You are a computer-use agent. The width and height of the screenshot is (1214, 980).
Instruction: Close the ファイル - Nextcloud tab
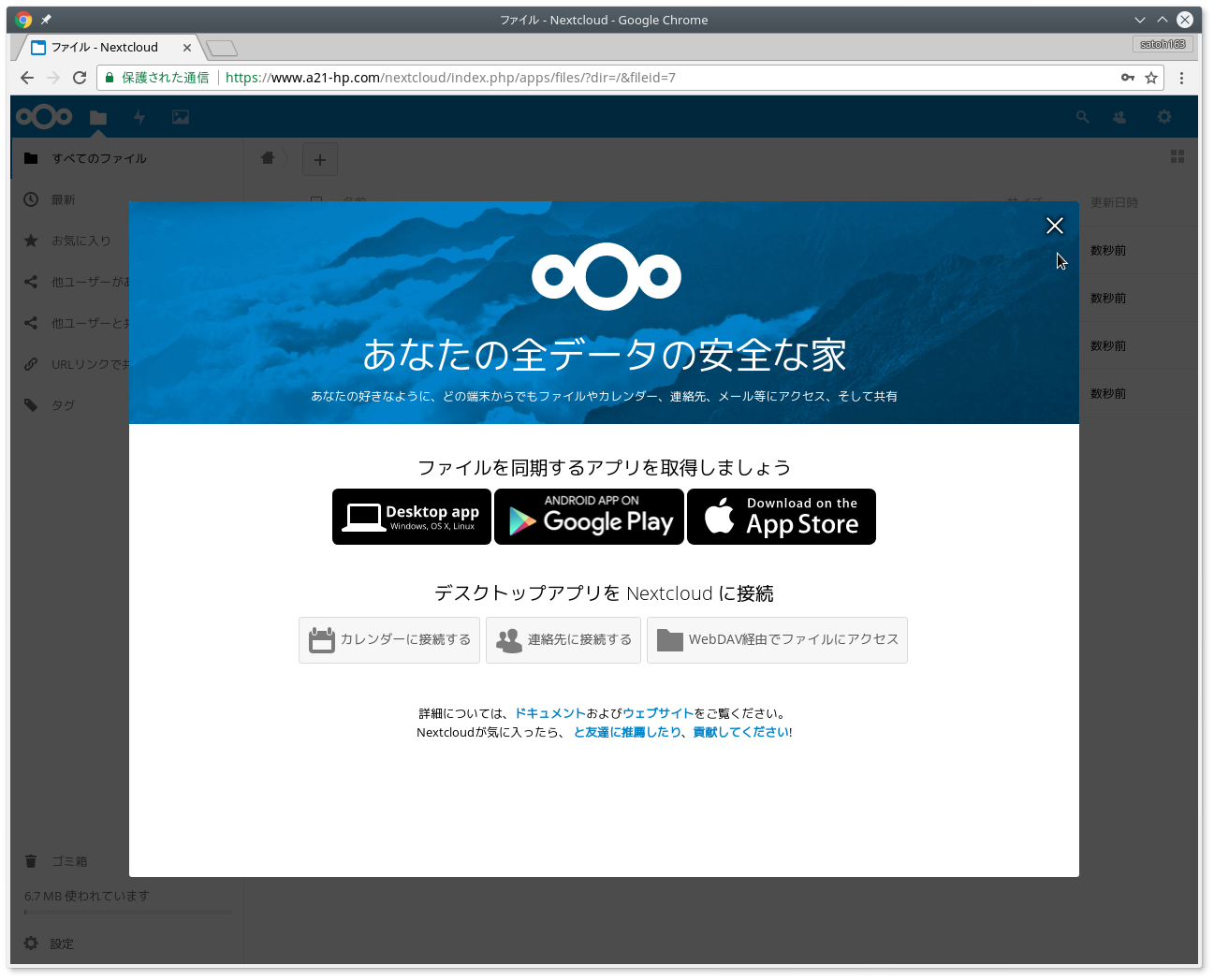pos(187,48)
